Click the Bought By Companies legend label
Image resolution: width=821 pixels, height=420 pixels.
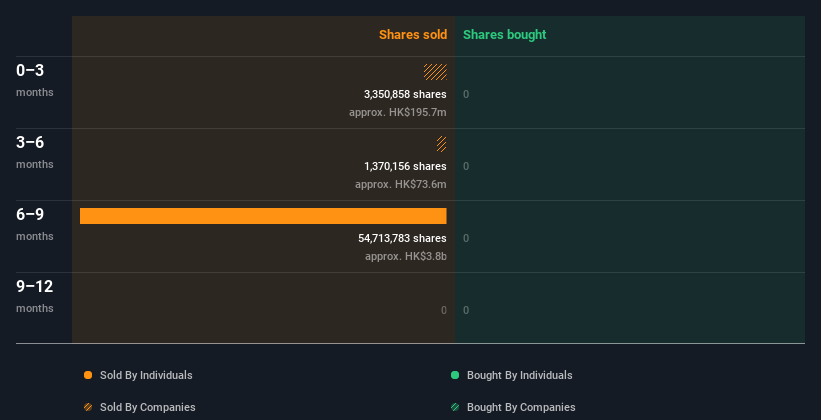(521, 407)
